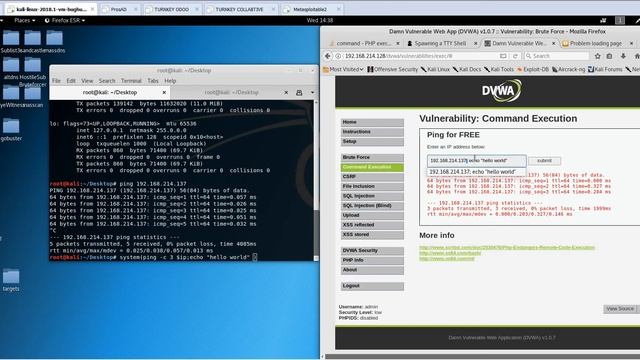Click Logout in DVWA sidebar
This screenshot has width=640, height=360.
[x=372, y=286]
